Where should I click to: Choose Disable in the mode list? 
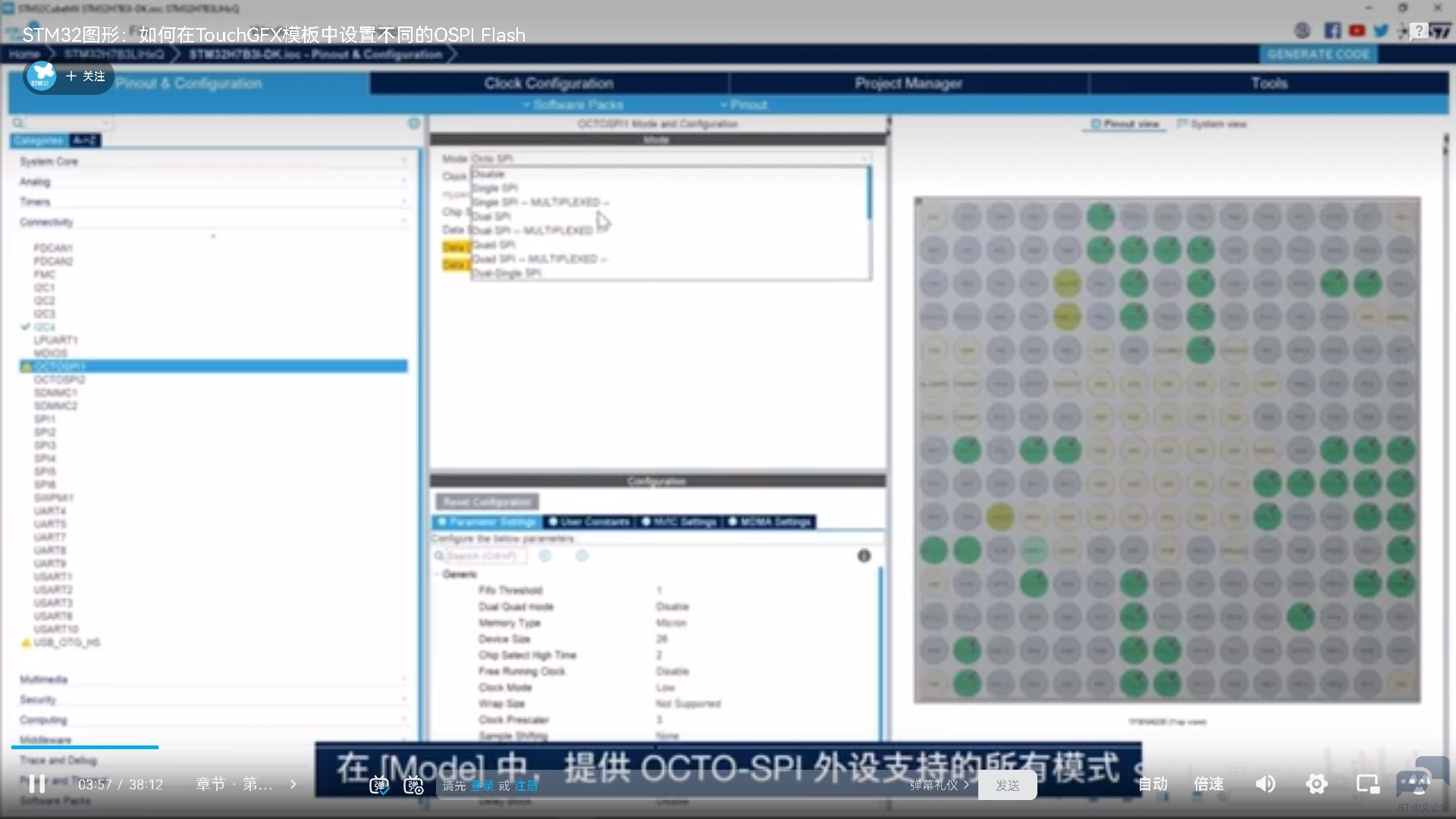tap(670, 174)
